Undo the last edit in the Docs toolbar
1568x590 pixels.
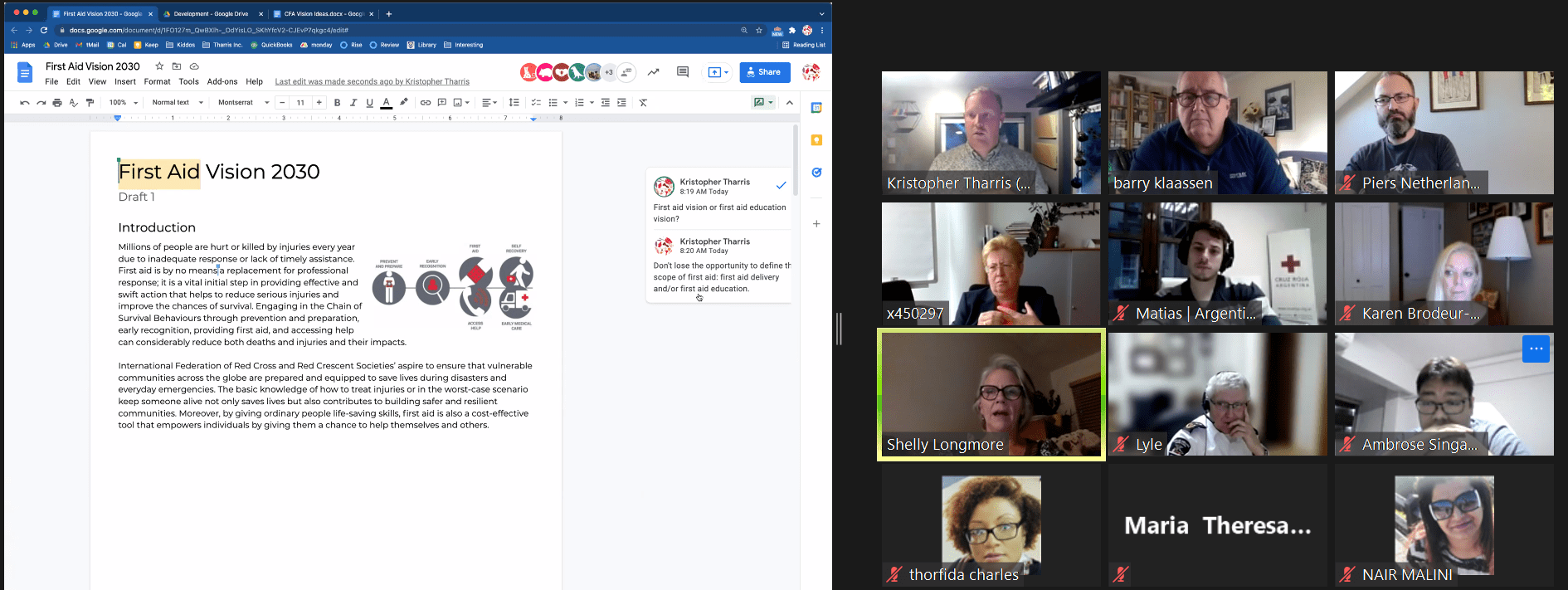click(x=25, y=103)
